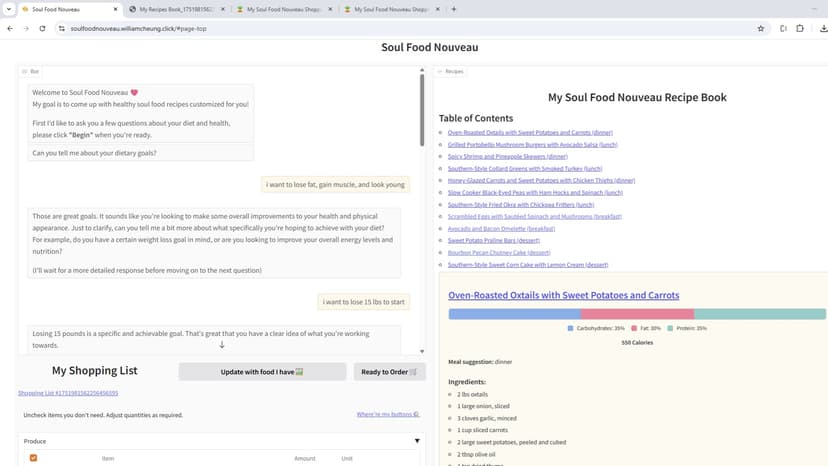Open Oven-Roasted Oxtails contents link
This screenshot has width=828, height=466.
[x=530, y=133]
